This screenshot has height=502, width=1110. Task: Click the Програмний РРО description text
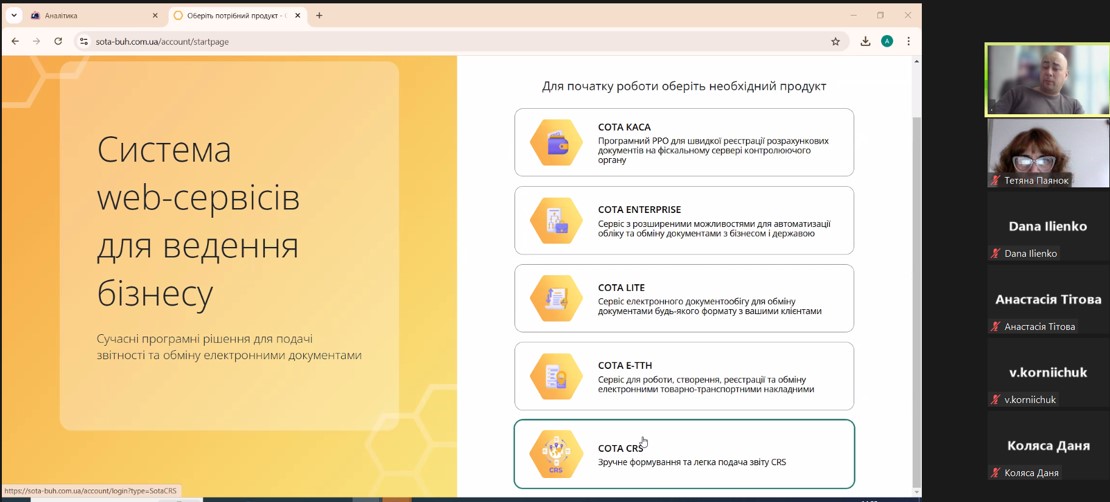[714, 151]
